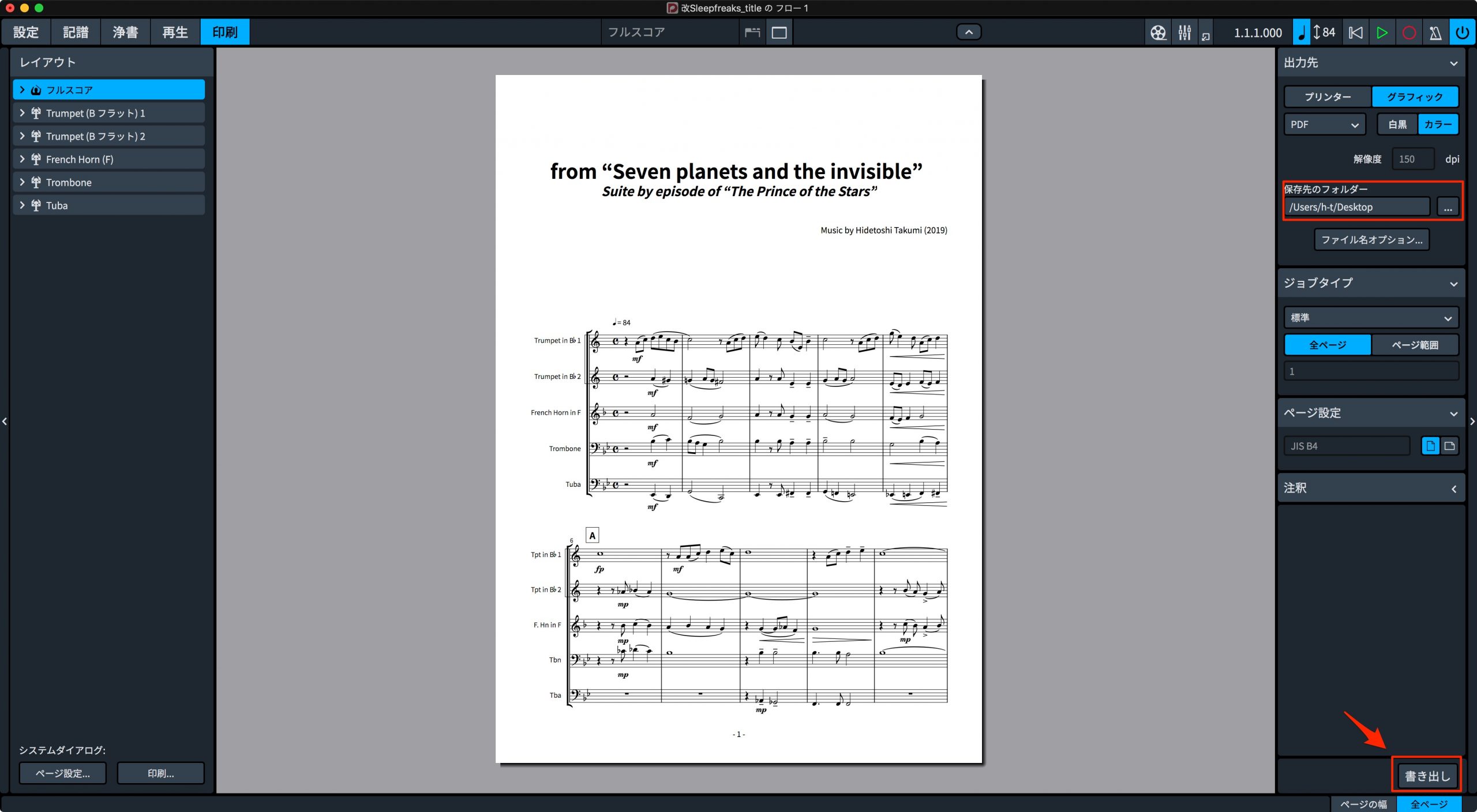1477x812 pixels.
Task: Open the フルスコア layout selector in toolbar
Action: point(669,32)
